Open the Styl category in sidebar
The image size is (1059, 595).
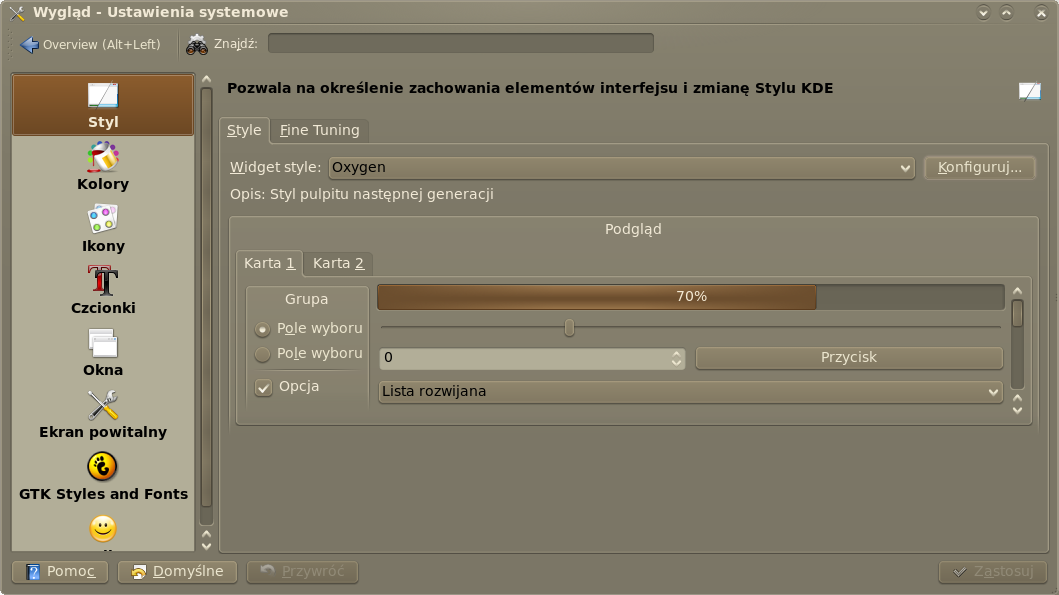pyautogui.click(x=103, y=105)
